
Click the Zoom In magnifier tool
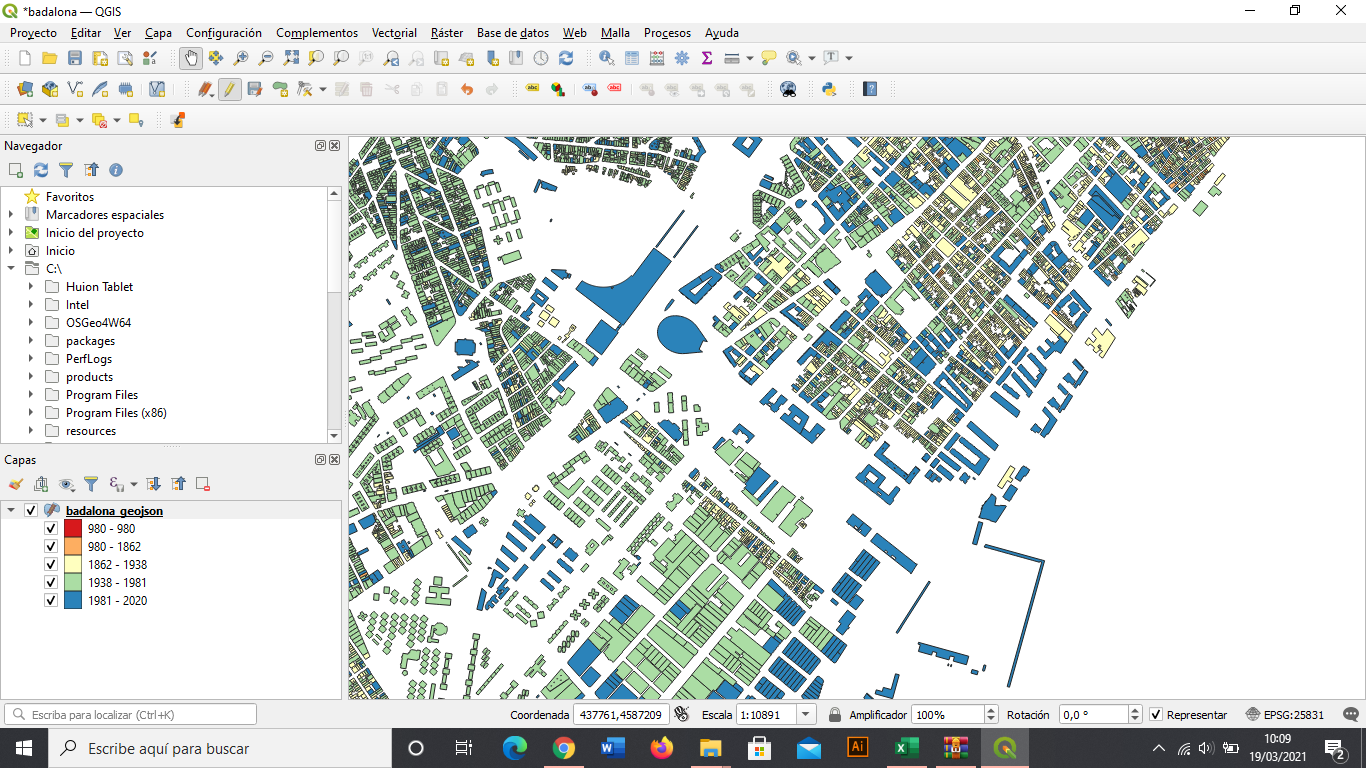[241, 58]
